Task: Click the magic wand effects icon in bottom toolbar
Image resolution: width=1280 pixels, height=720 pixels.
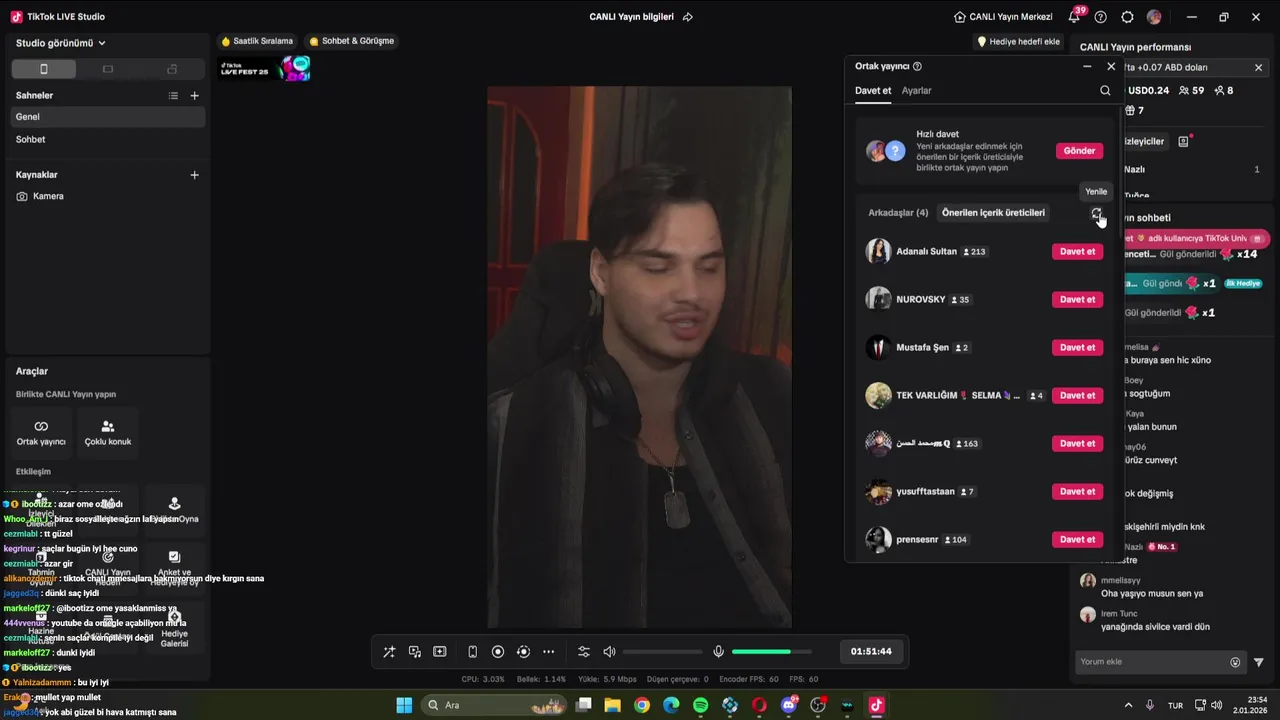Action: tap(389, 652)
